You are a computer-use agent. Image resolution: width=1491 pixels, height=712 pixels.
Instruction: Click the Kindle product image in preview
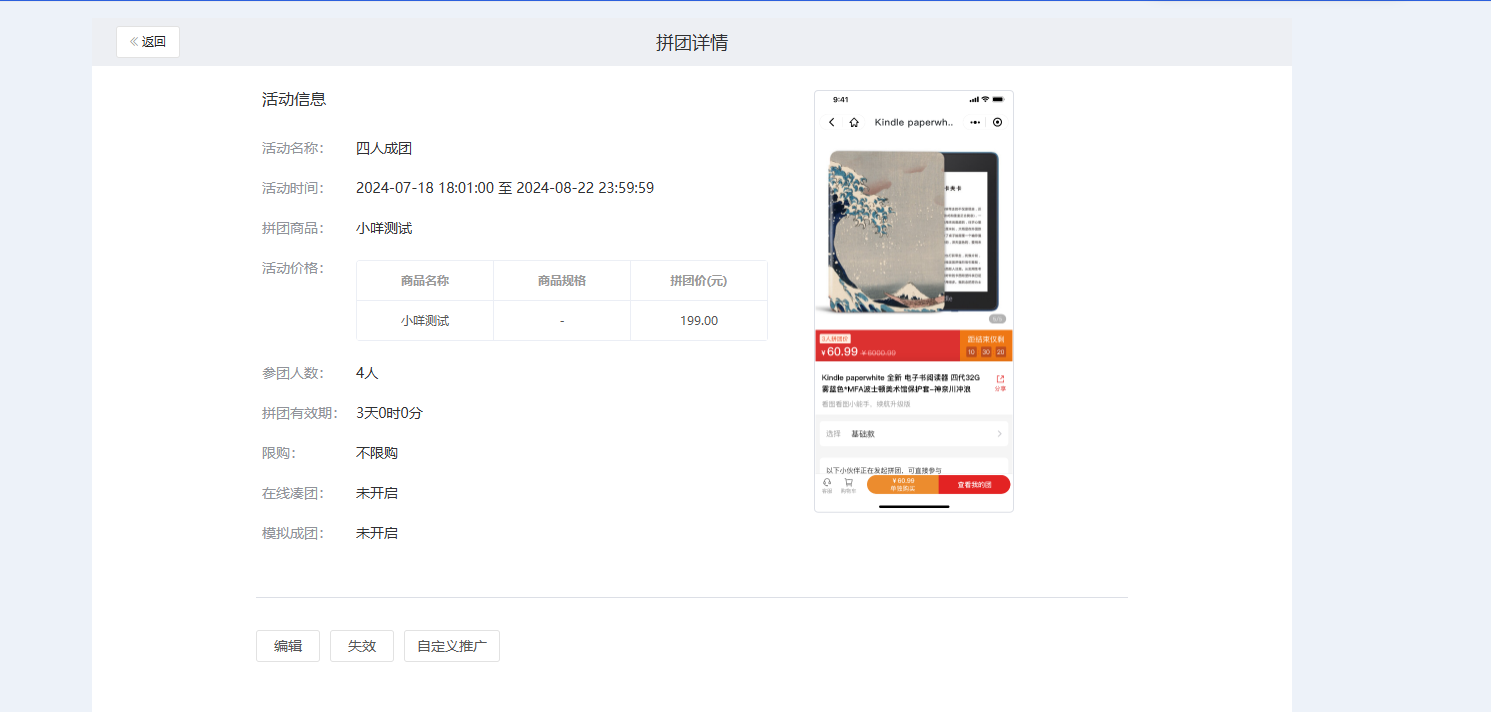pyautogui.click(x=914, y=232)
